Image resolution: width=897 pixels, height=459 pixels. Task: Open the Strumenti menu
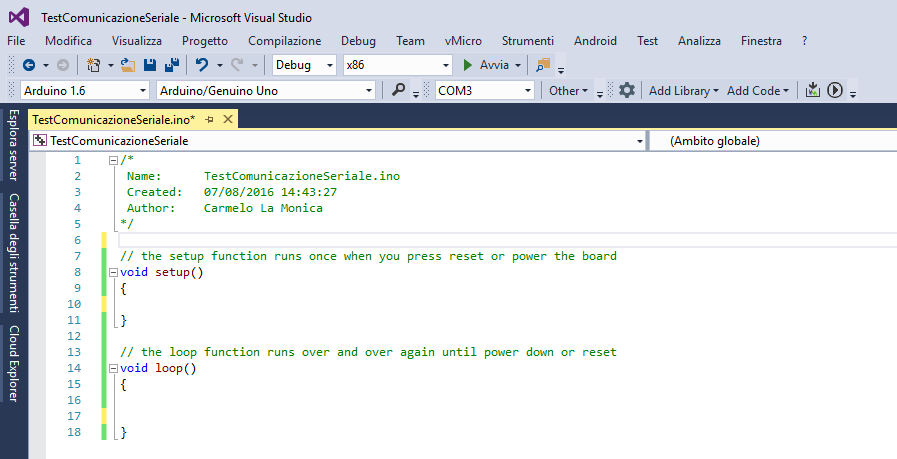coord(527,41)
